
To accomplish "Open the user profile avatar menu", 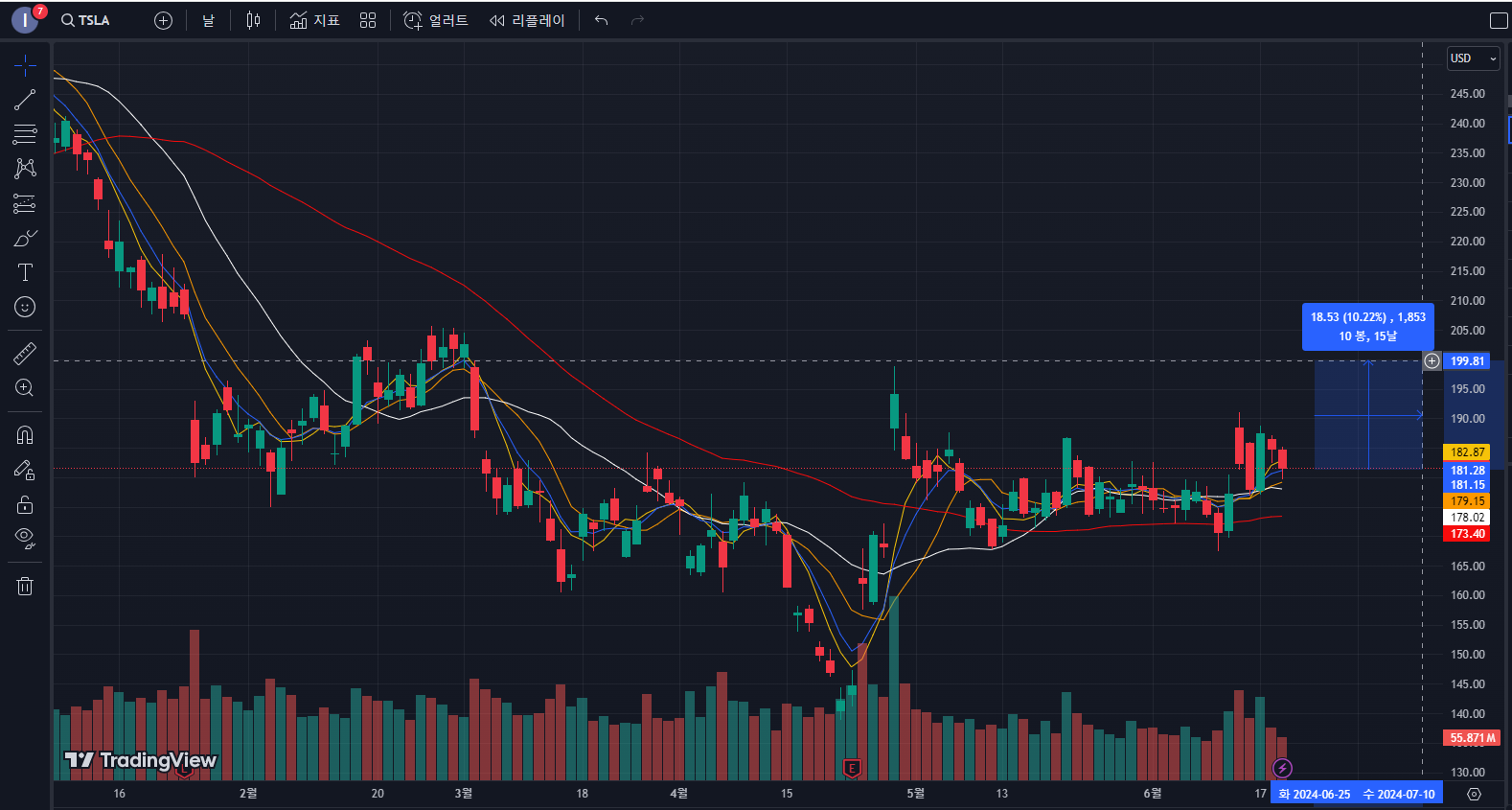I will [x=26, y=20].
